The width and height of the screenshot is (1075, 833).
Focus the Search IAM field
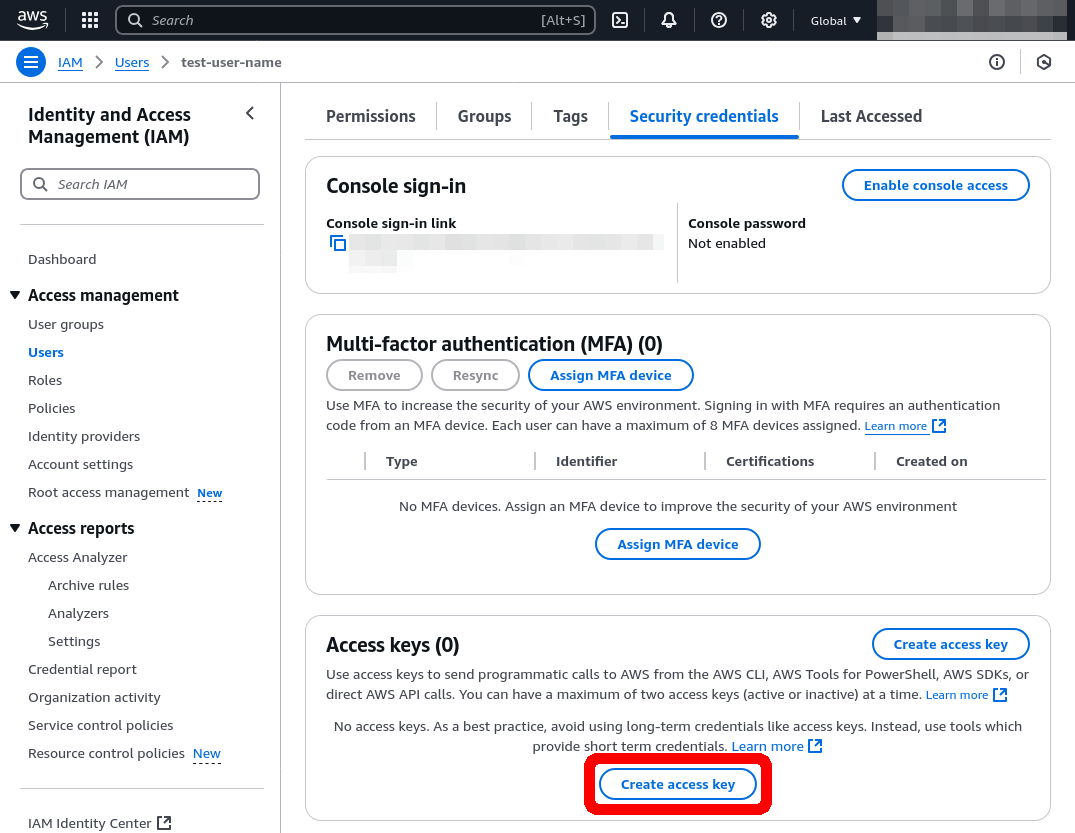(140, 184)
